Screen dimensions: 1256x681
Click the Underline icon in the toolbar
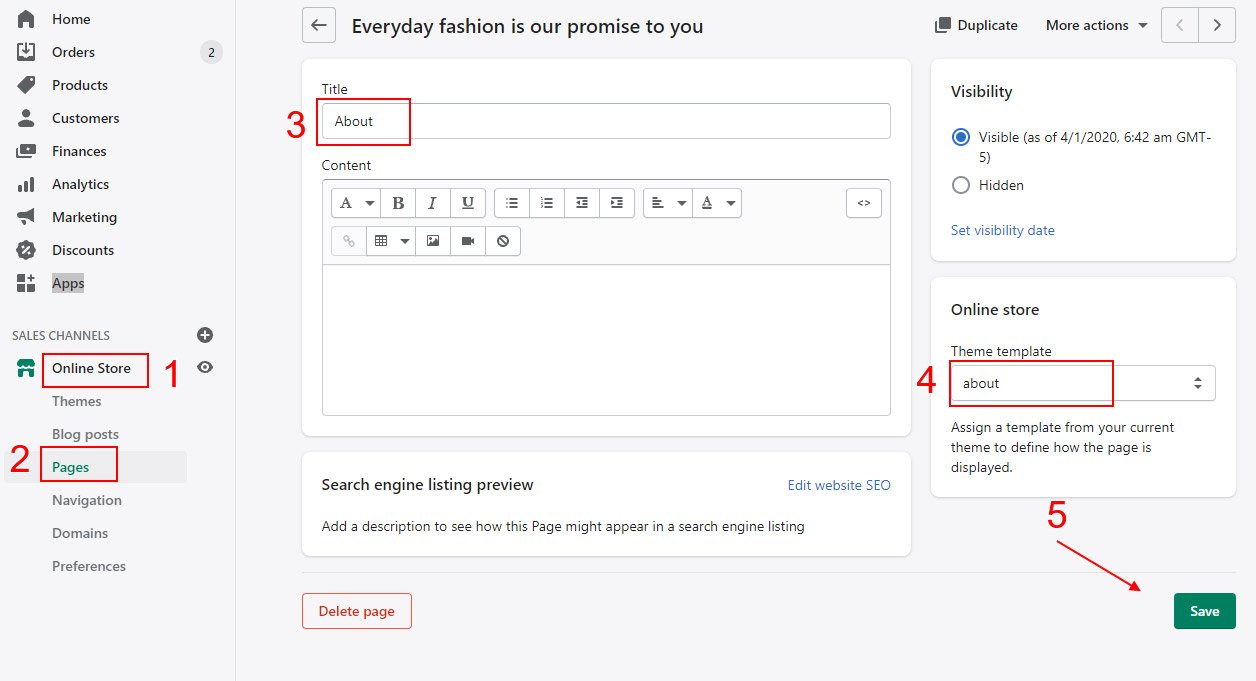pos(467,203)
